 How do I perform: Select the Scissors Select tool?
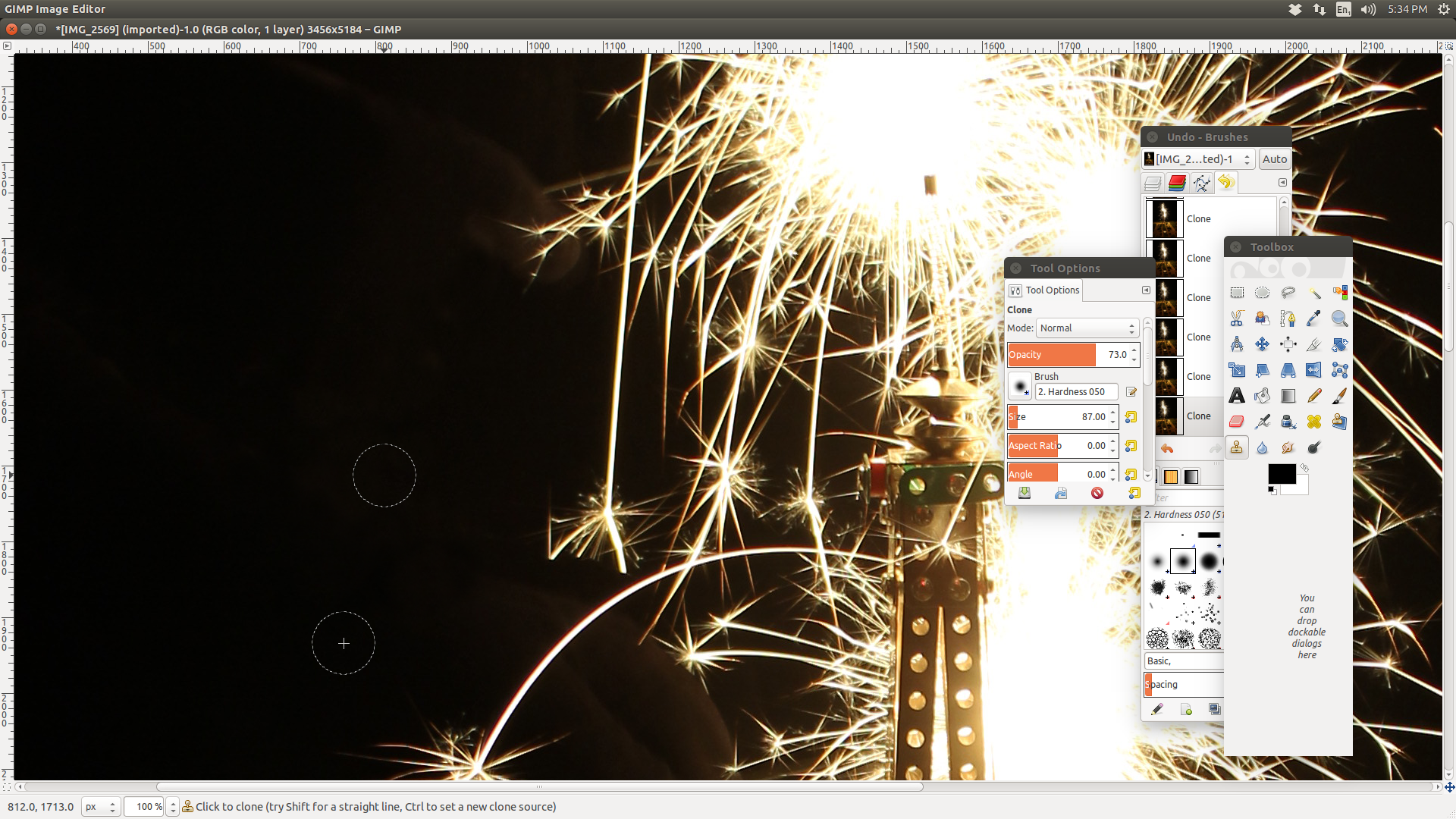1237,318
